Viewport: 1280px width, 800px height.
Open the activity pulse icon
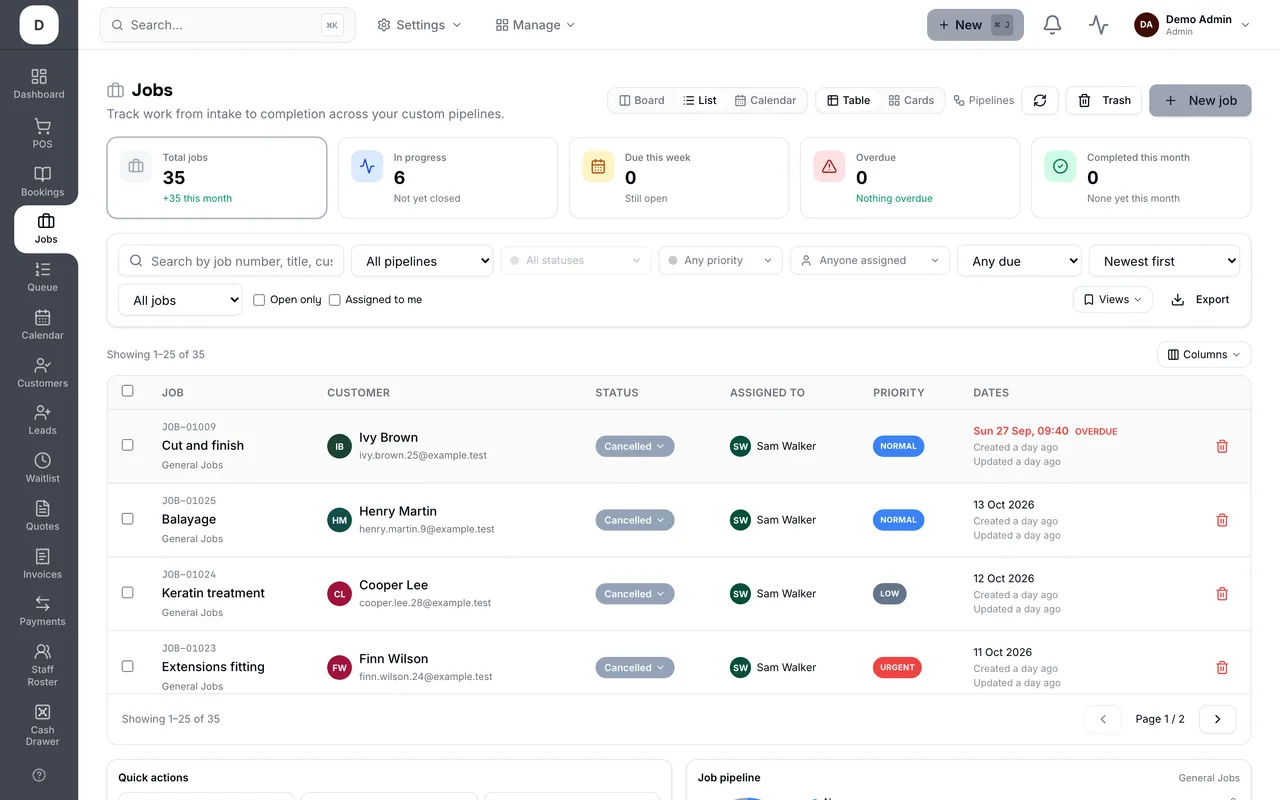[1099, 25]
